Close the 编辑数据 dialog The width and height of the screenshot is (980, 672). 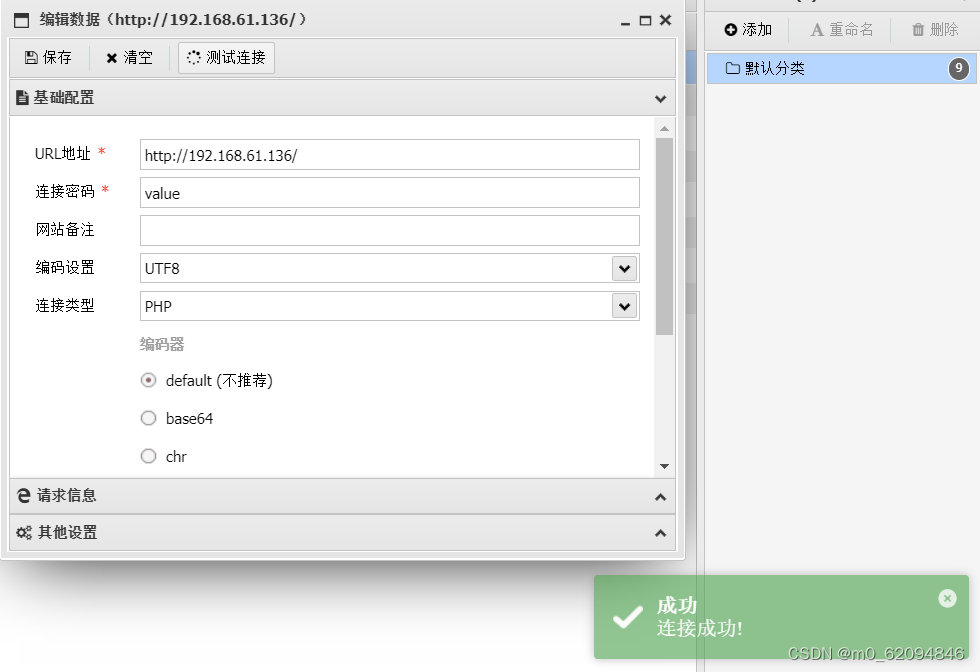pyautogui.click(x=666, y=20)
